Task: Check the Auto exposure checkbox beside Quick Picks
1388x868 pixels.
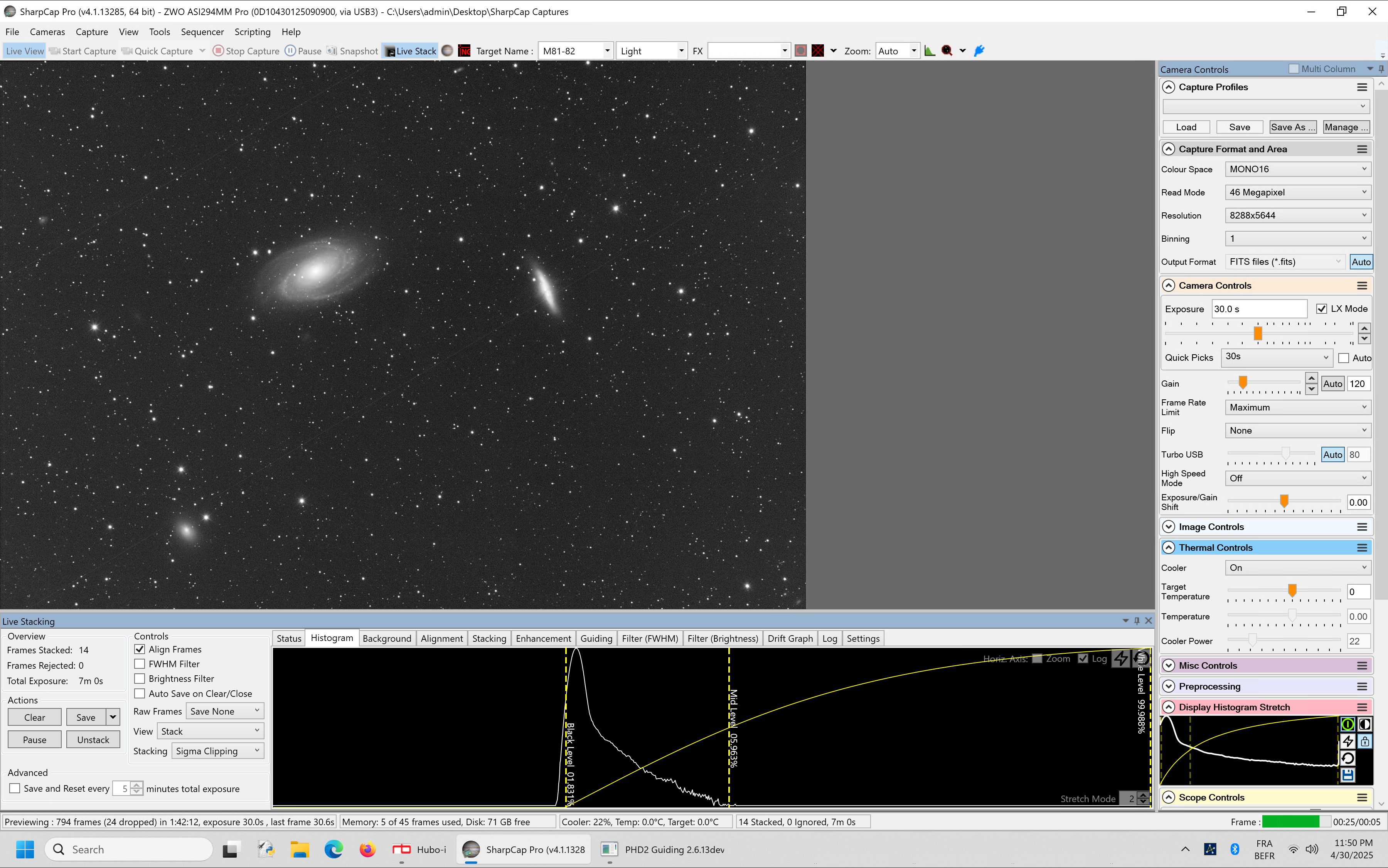Action: (x=1344, y=358)
